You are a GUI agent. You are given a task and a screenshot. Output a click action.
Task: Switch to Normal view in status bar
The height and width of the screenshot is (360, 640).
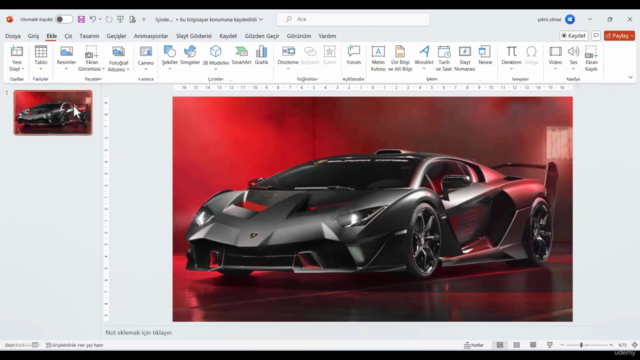500,345
